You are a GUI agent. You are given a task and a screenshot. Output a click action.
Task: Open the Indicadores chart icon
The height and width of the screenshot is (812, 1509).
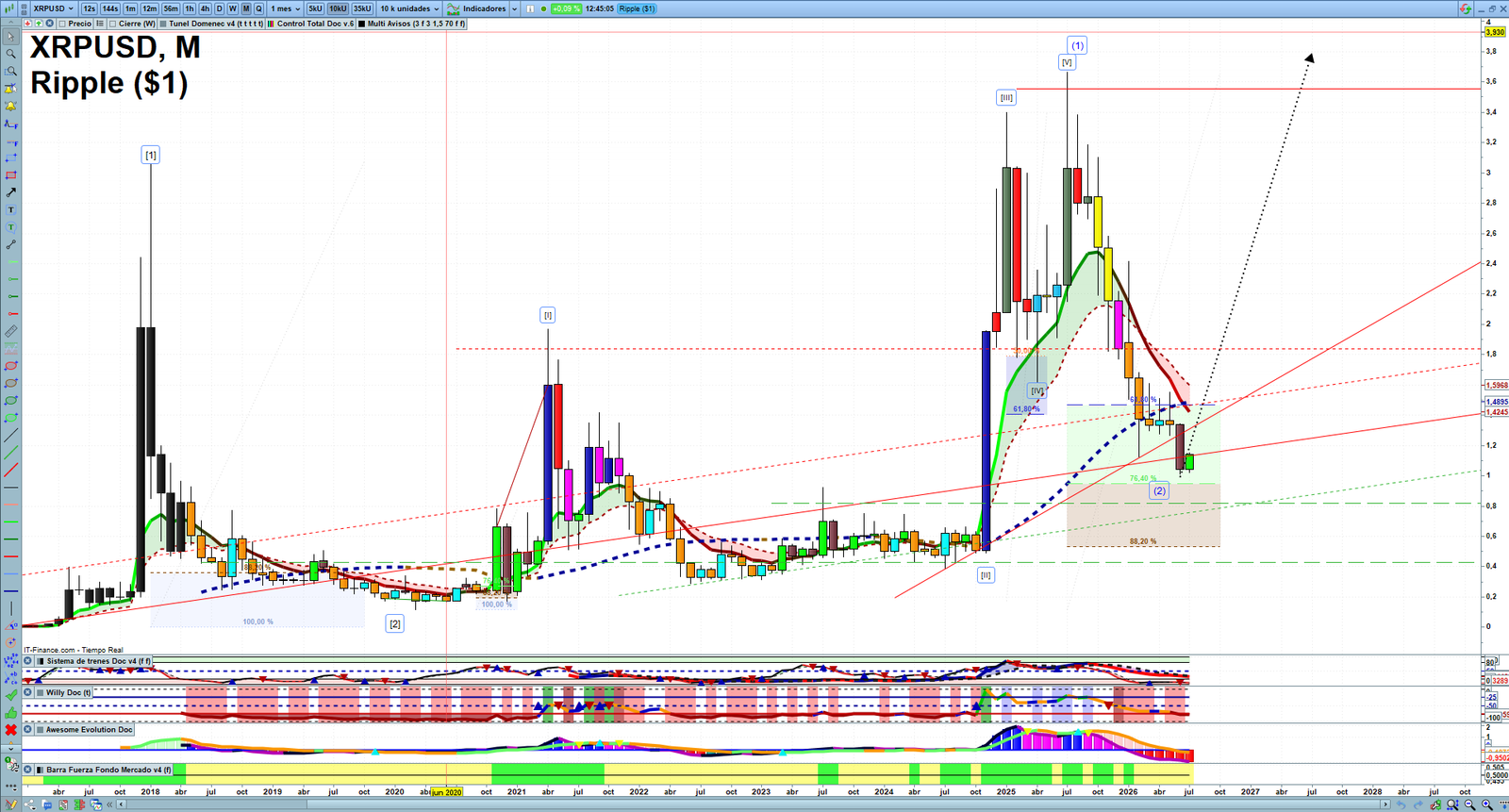click(454, 8)
